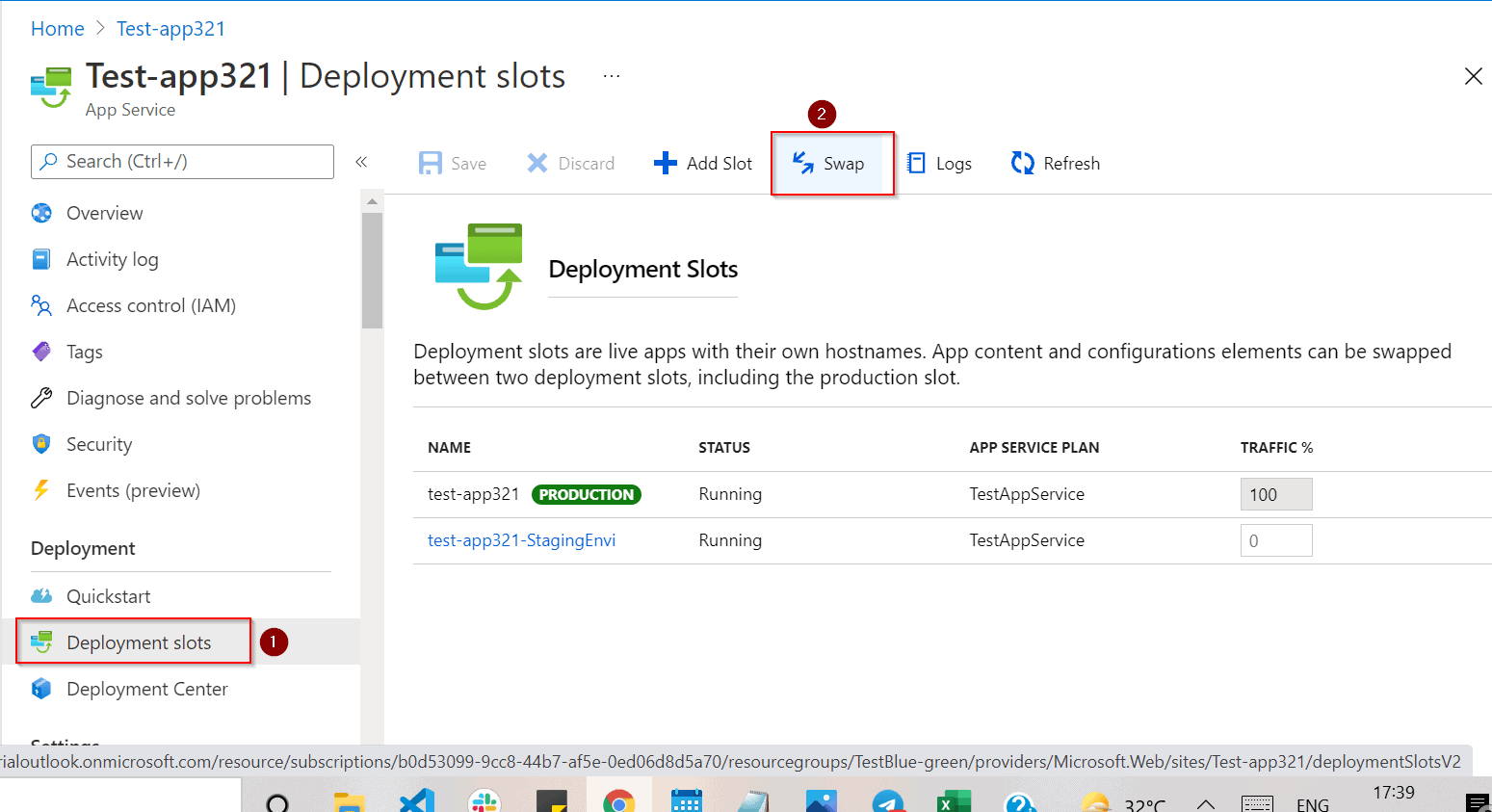Open Logs from the toolbar
The image size is (1492, 812).
coord(939,164)
